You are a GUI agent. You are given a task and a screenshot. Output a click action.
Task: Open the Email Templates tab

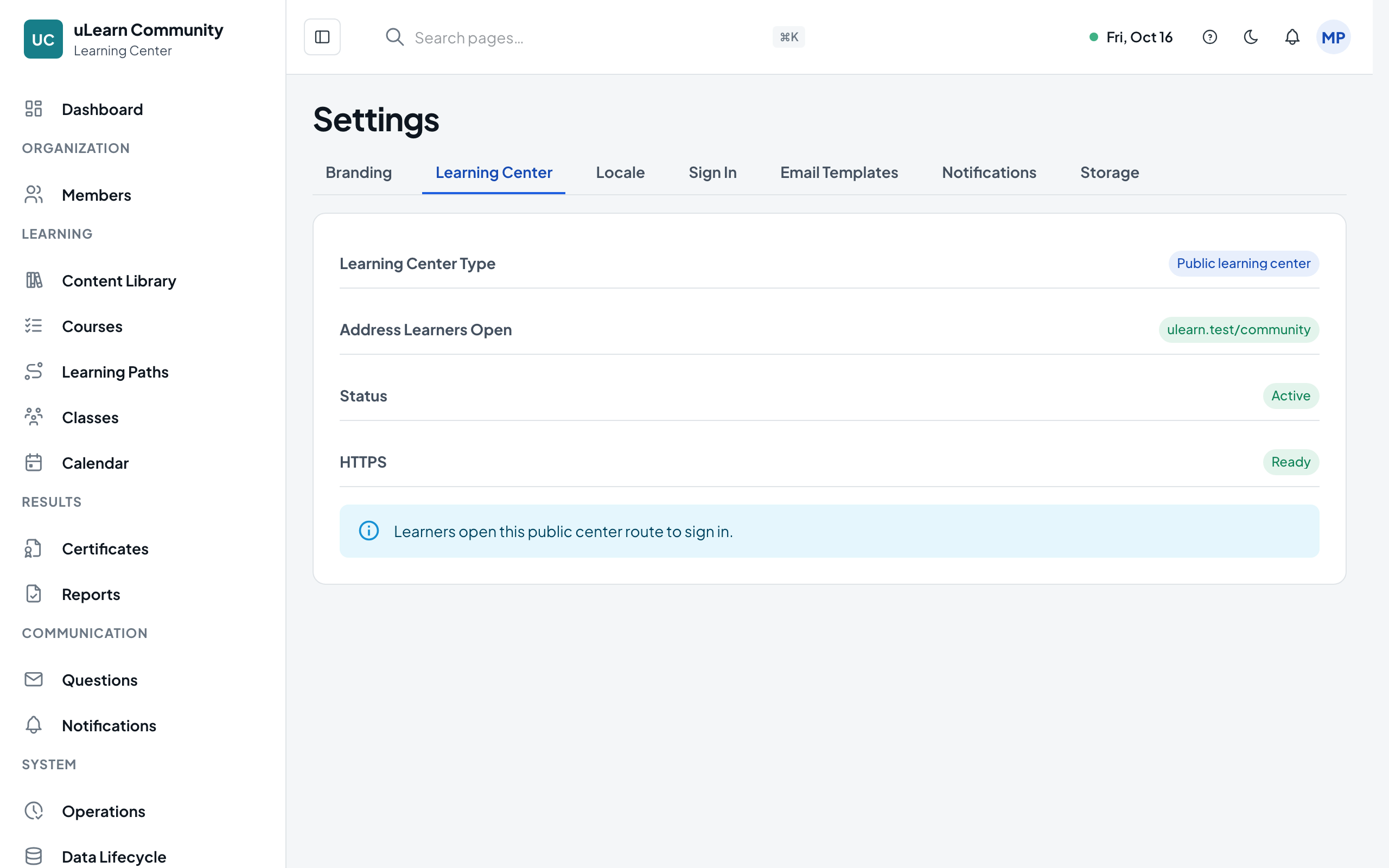pos(839,173)
